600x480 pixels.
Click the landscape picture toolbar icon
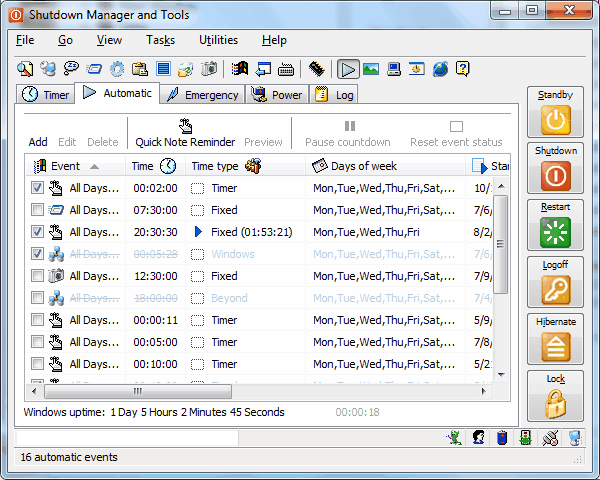371,69
